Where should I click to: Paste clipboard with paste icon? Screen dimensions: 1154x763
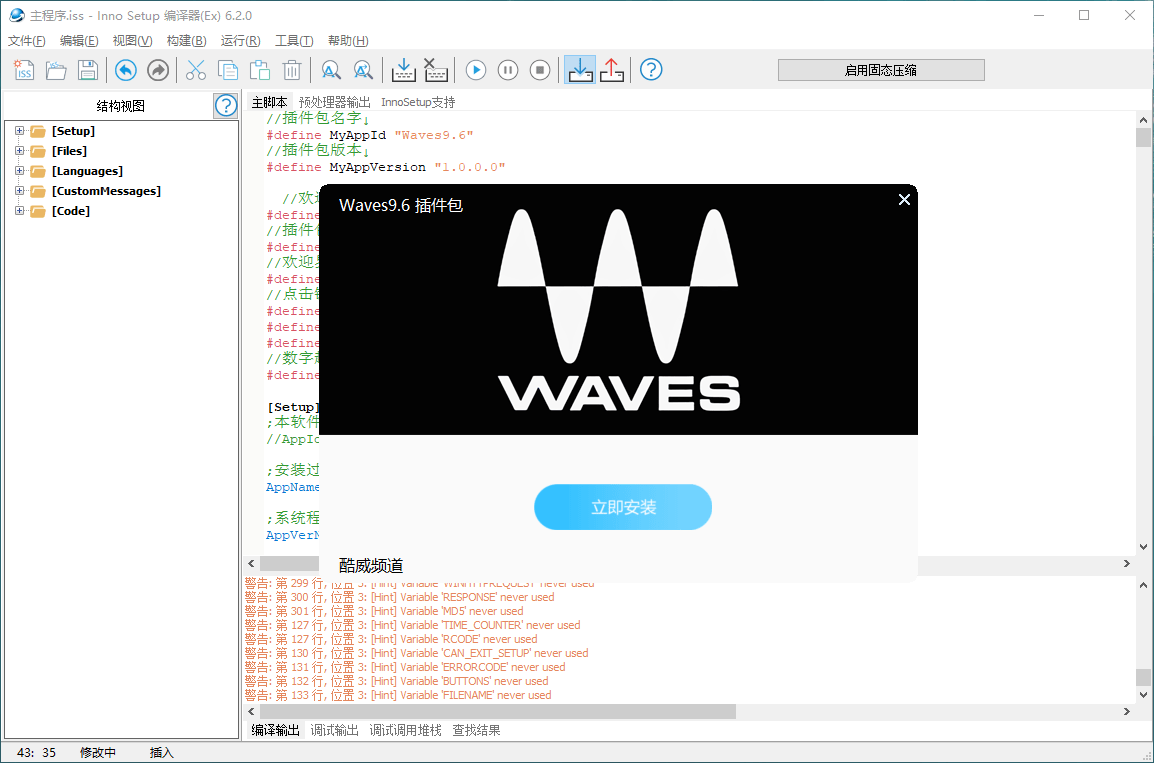coord(260,70)
